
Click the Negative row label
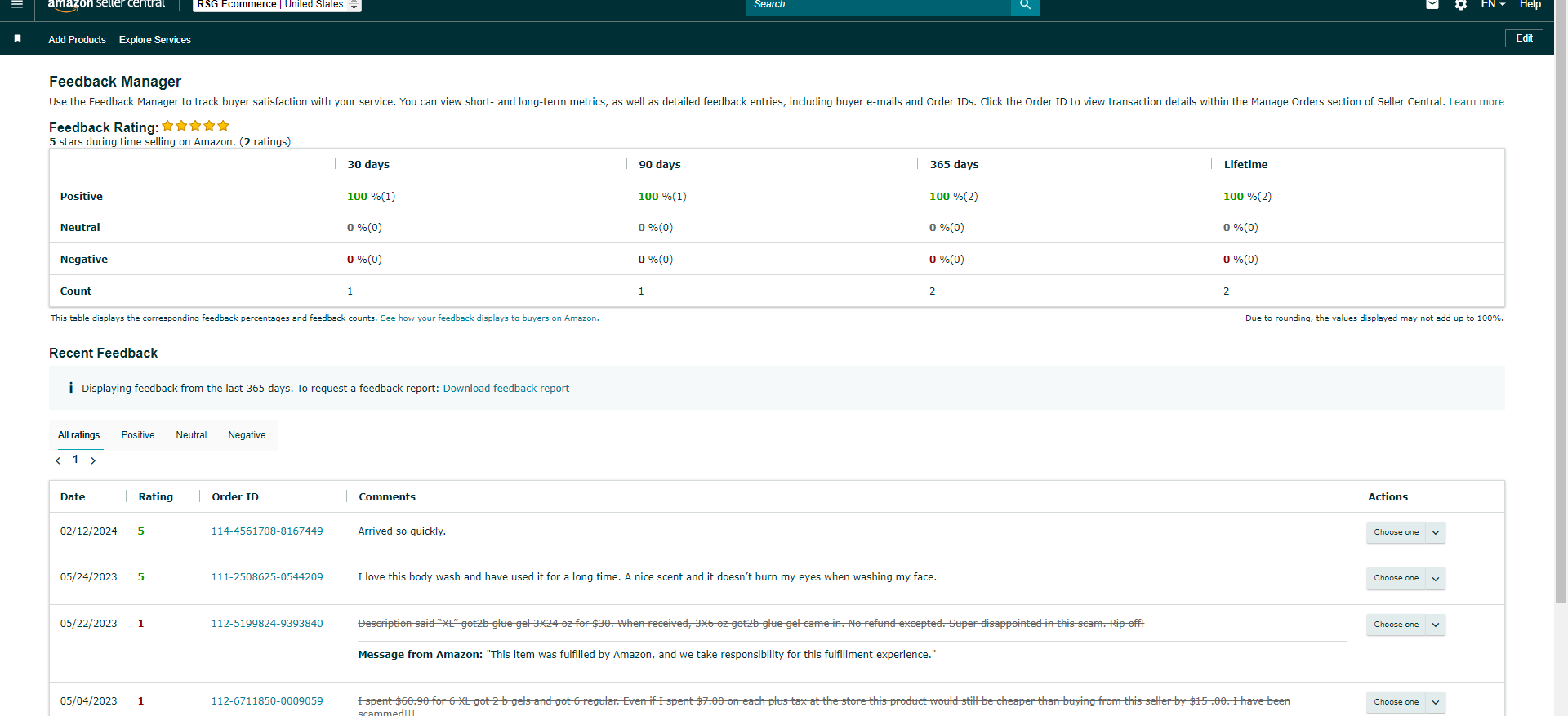coord(84,260)
